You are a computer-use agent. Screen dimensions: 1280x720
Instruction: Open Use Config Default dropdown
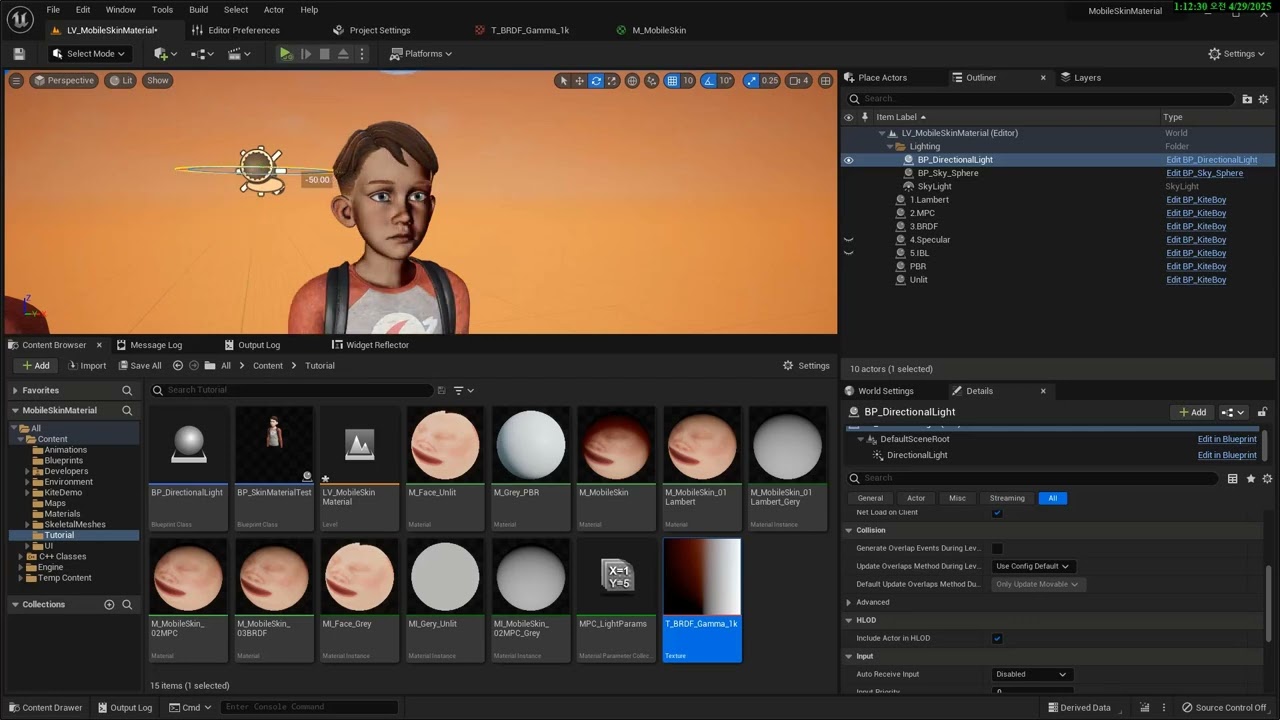pos(1033,566)
